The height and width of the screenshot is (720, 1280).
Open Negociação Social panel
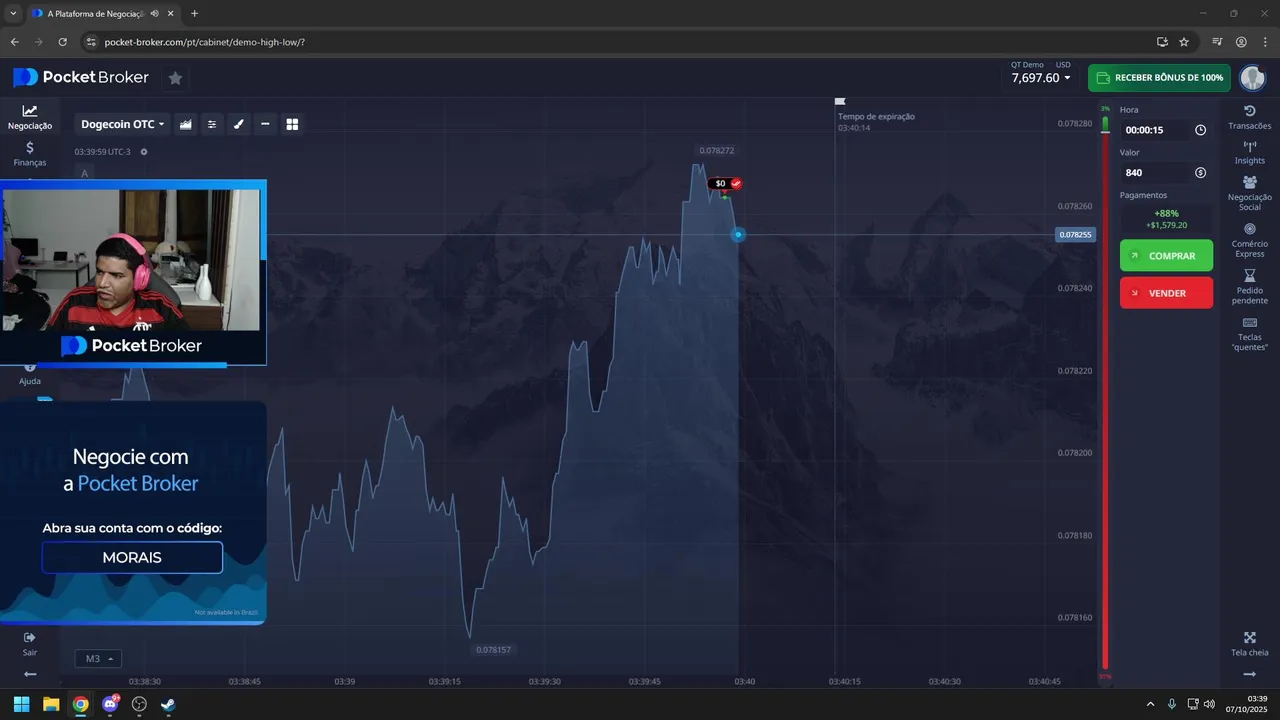tap(1249, 193)
